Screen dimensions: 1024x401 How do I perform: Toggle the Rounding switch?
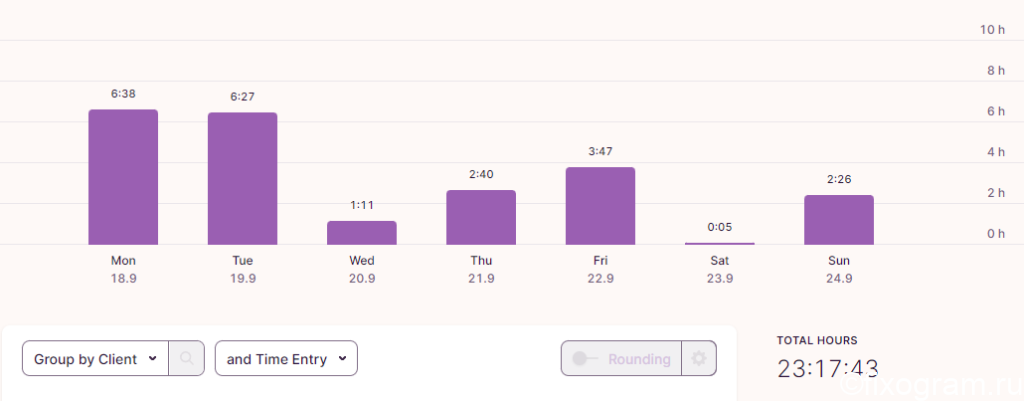point(583,359)
